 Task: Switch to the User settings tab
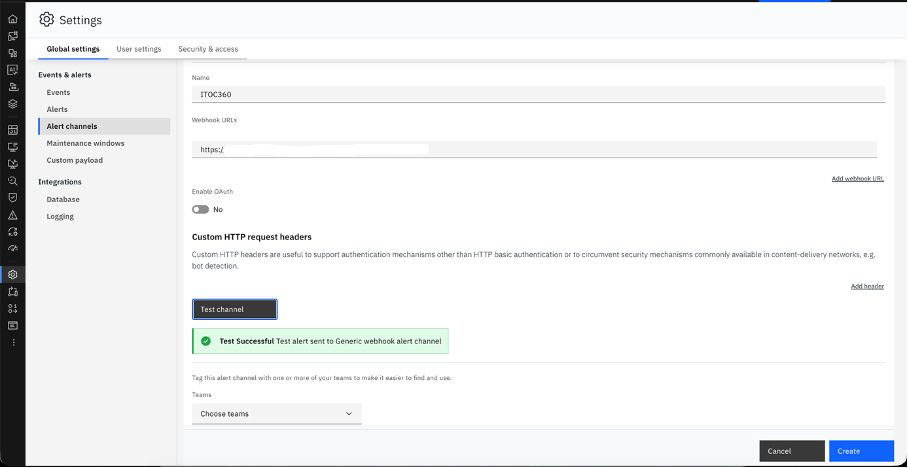(139, 49)
